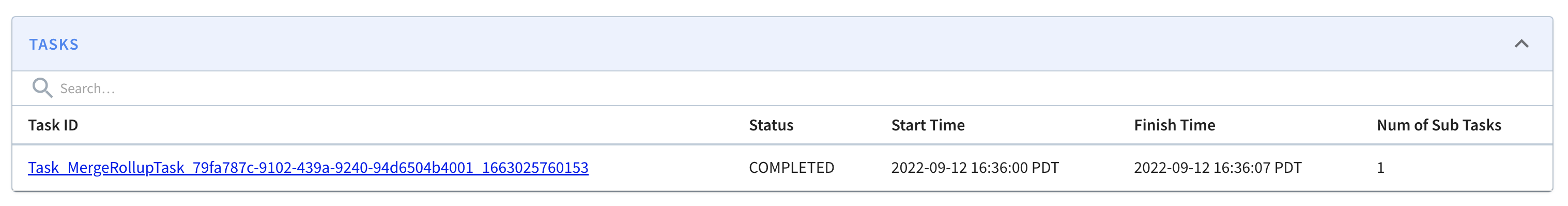Sort by the Start Time column header
This screenshot has height=206, width=1568.
pos(928,125)
